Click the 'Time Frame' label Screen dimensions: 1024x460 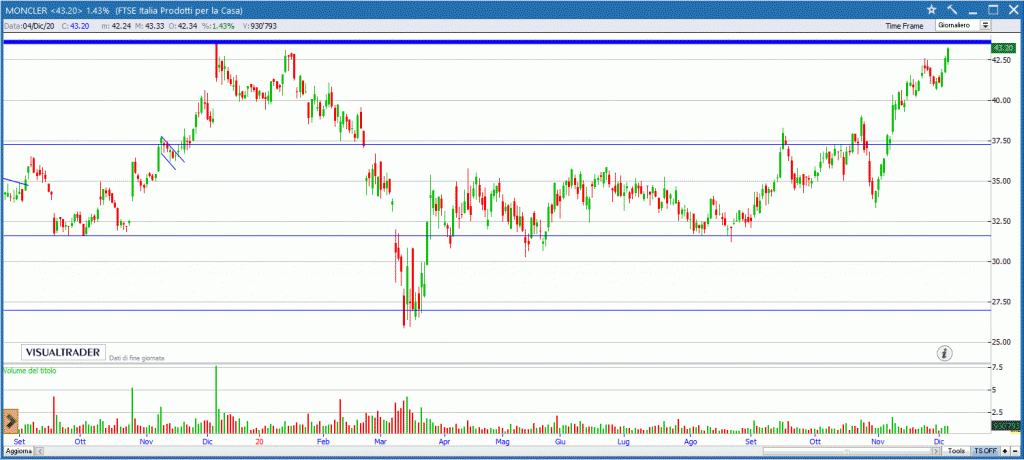[904, 26]
